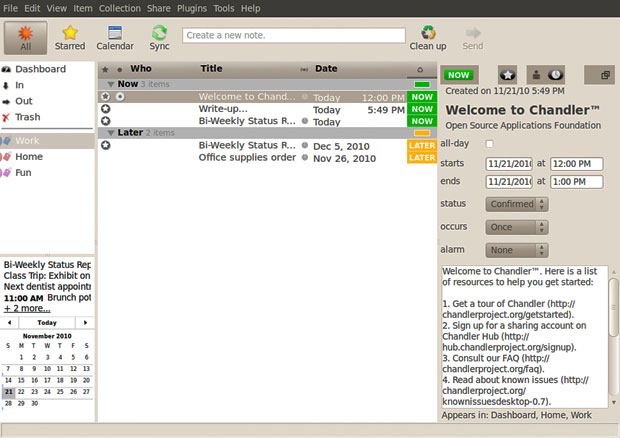The image size is (620, 438).
Task: Open the Out collection
Action: tap(24, 101)
